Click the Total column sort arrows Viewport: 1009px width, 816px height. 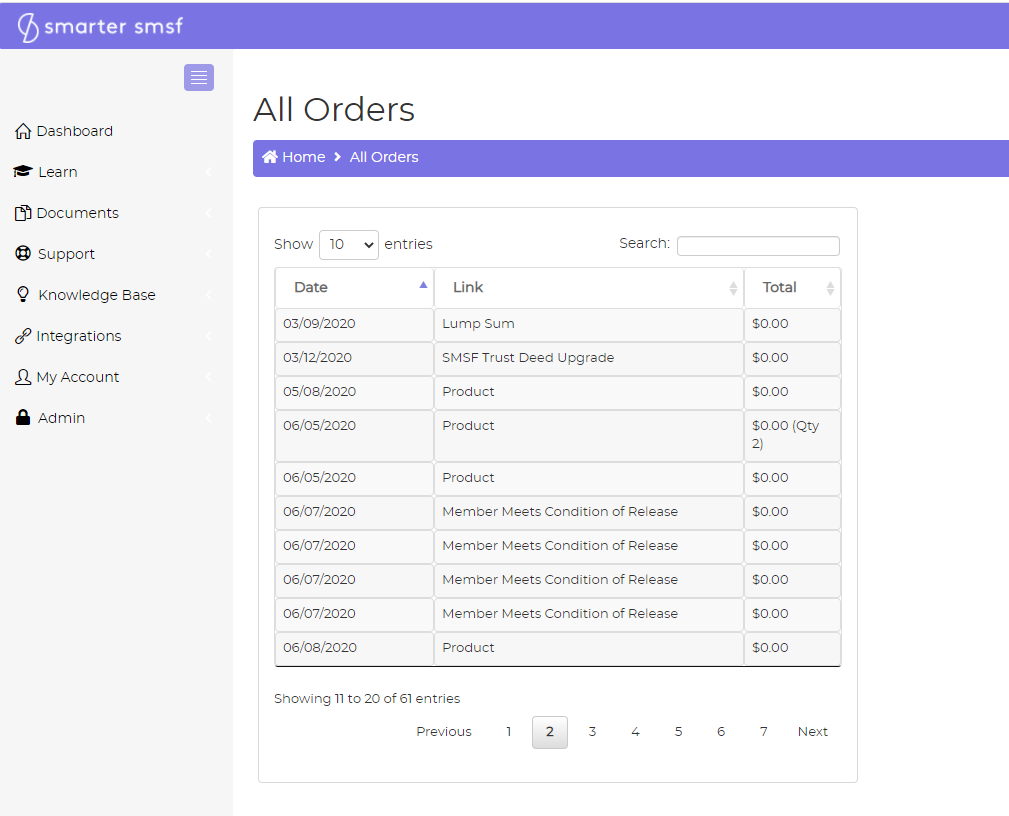(830, 288)
